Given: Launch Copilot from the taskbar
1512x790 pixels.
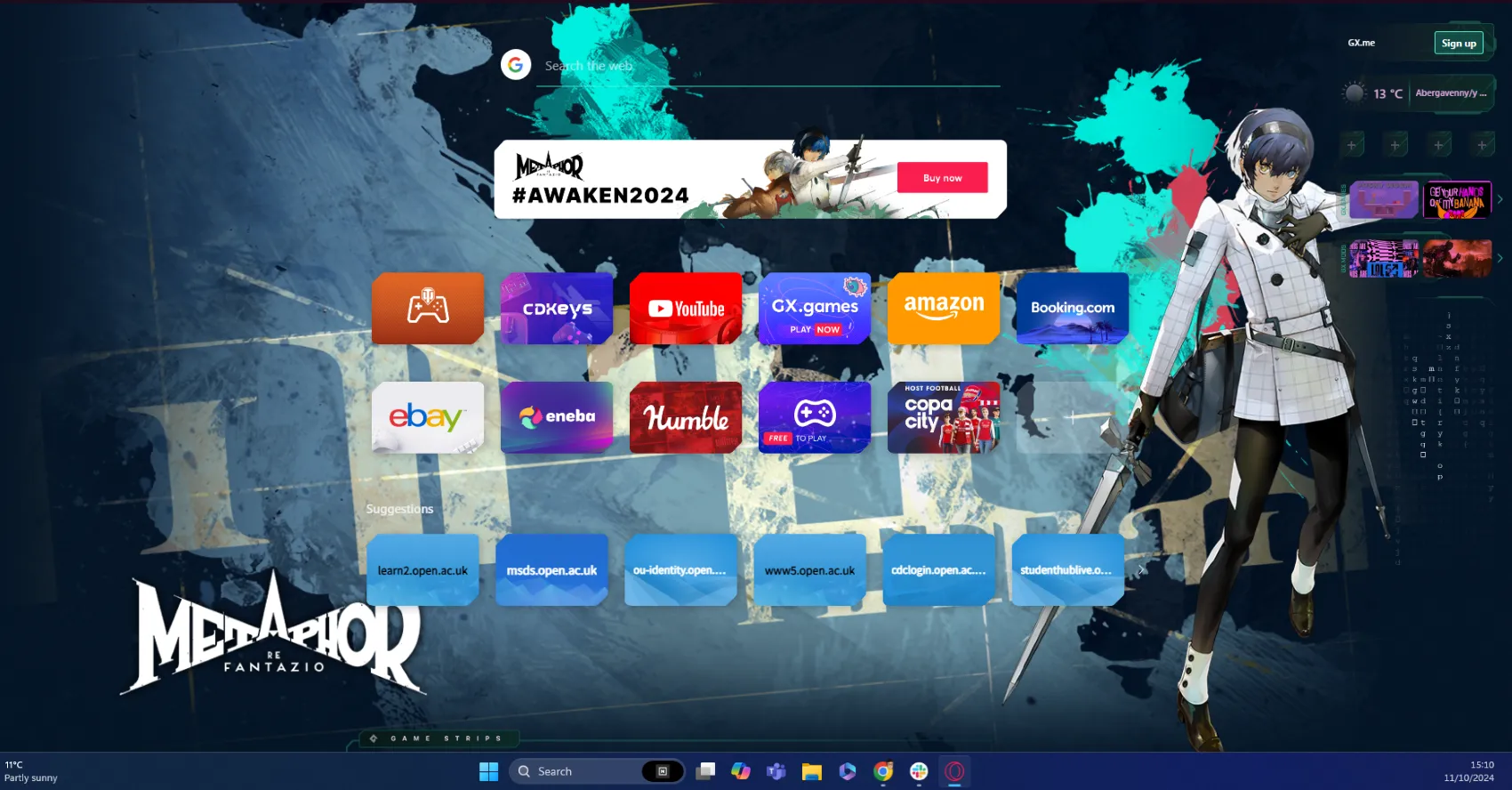Looking at the screenshot, I should [x=741, y=771].
